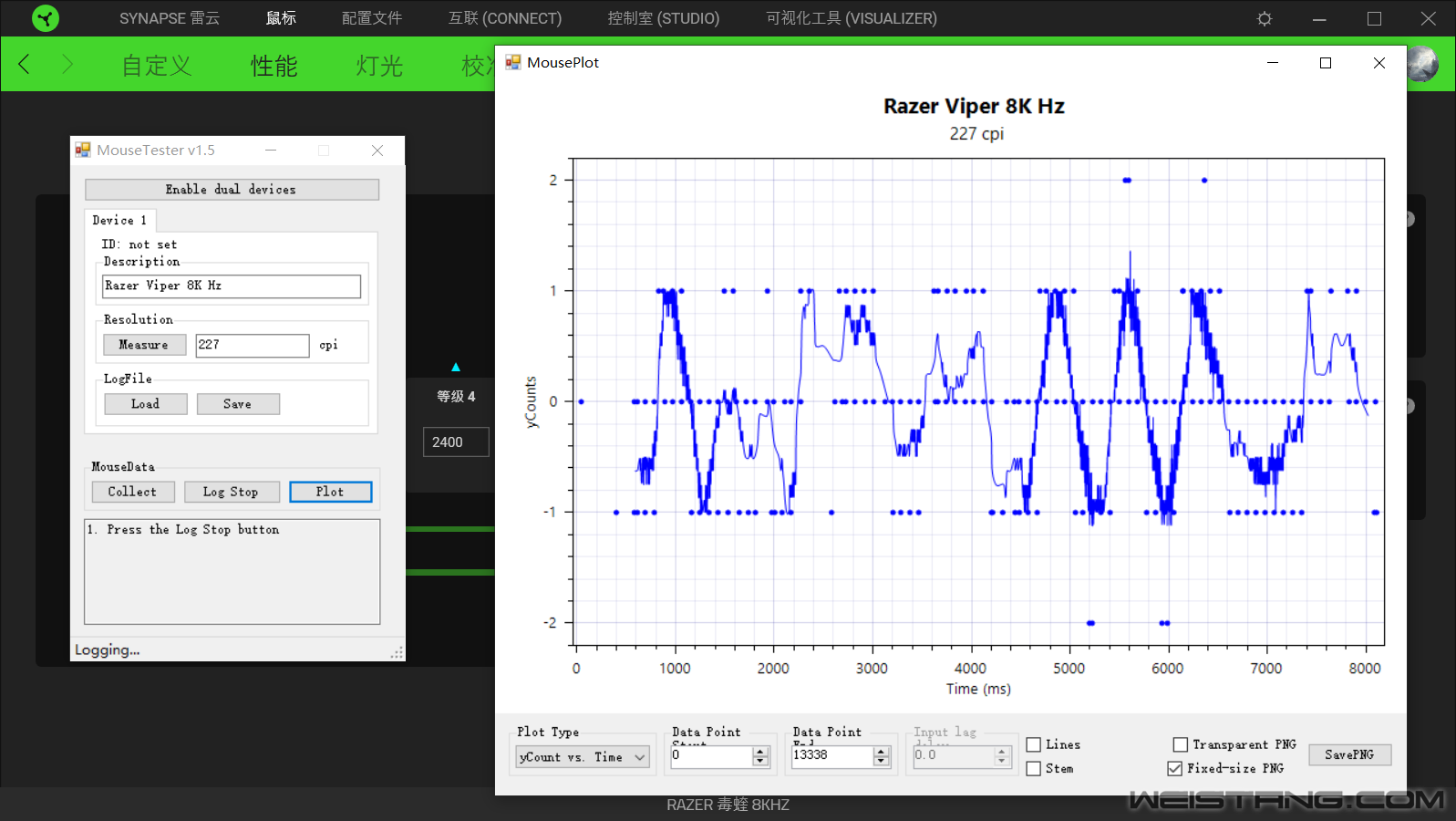1456x821 pixels.
Task: Click the Plot button
Action: click(x=331, y=492)
